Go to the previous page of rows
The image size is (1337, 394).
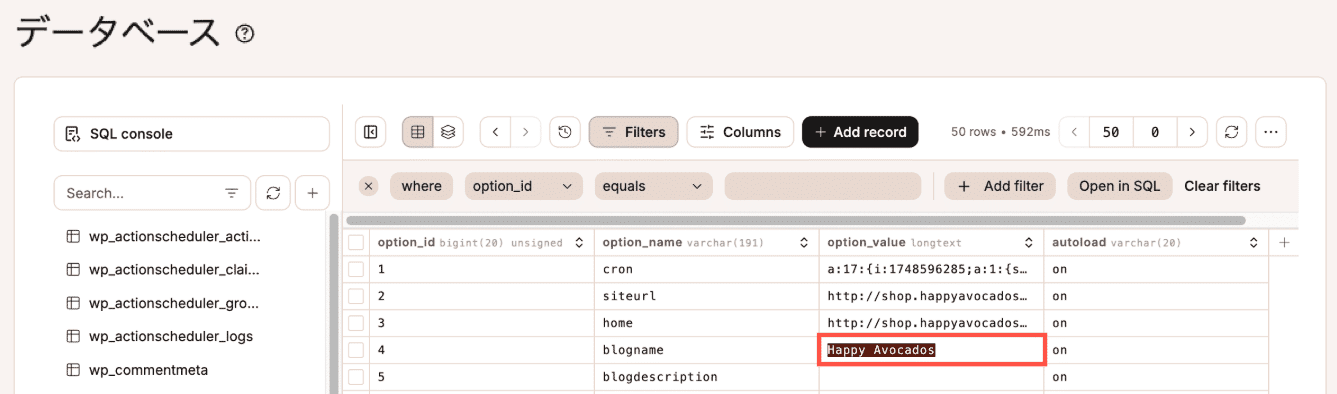pyautogui.click(x=1074, y=132)
